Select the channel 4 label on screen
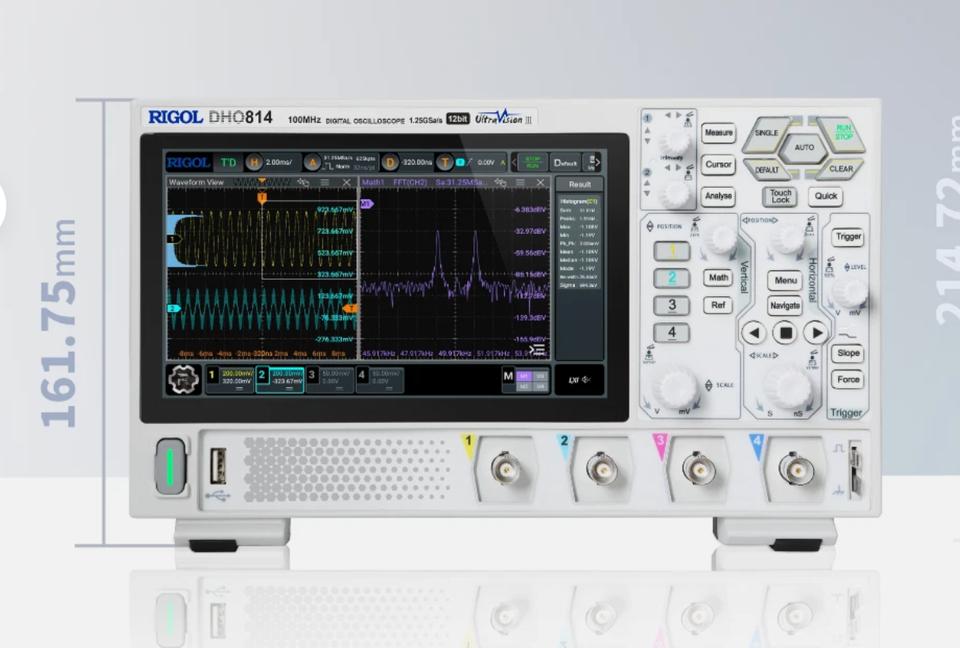This screenshot has width=960, height=648. (x=362, y=375)
